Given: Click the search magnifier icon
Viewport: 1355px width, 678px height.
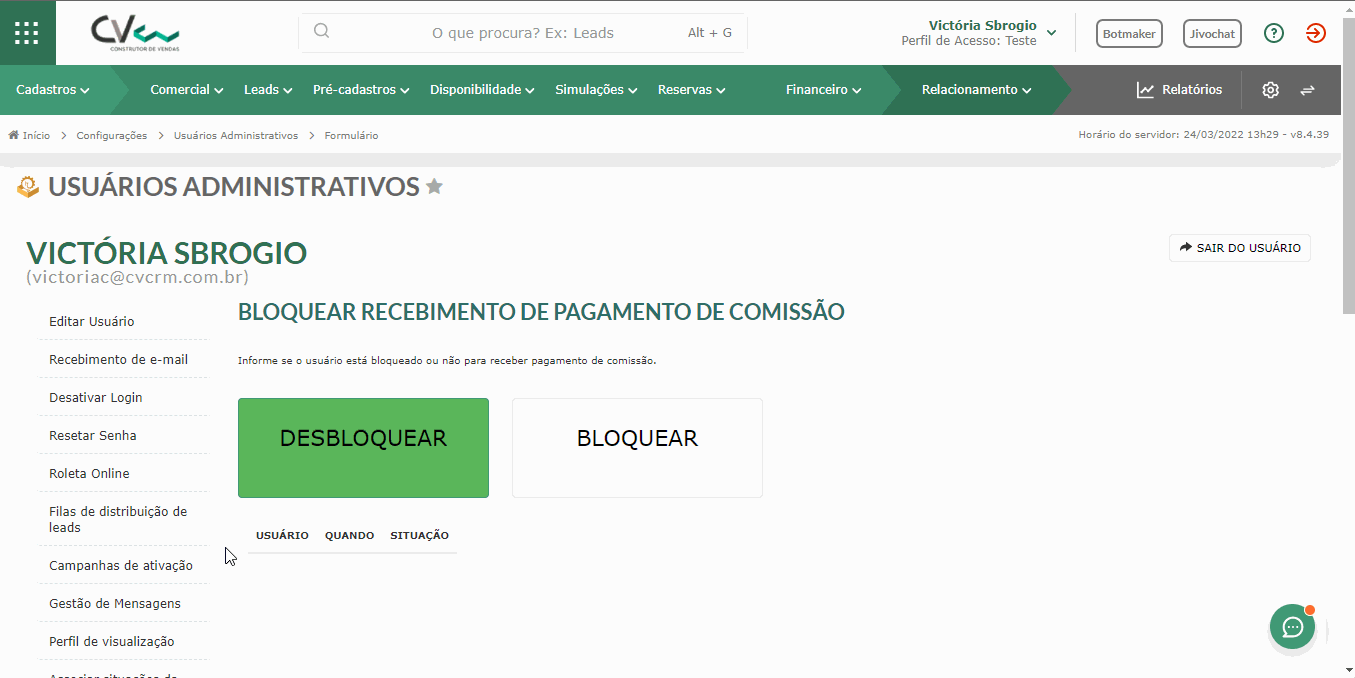Looking at the screenshot, I should [x=321, y=31].
